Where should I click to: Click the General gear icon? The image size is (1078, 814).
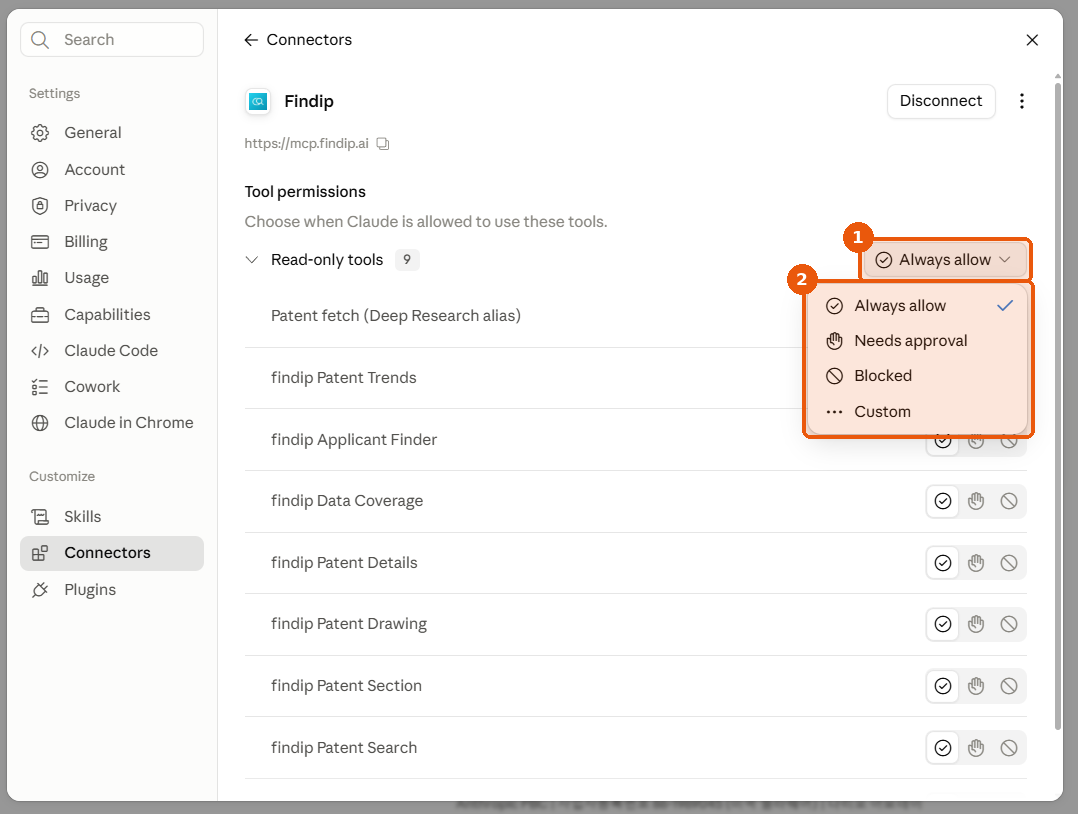coord(40,133)
